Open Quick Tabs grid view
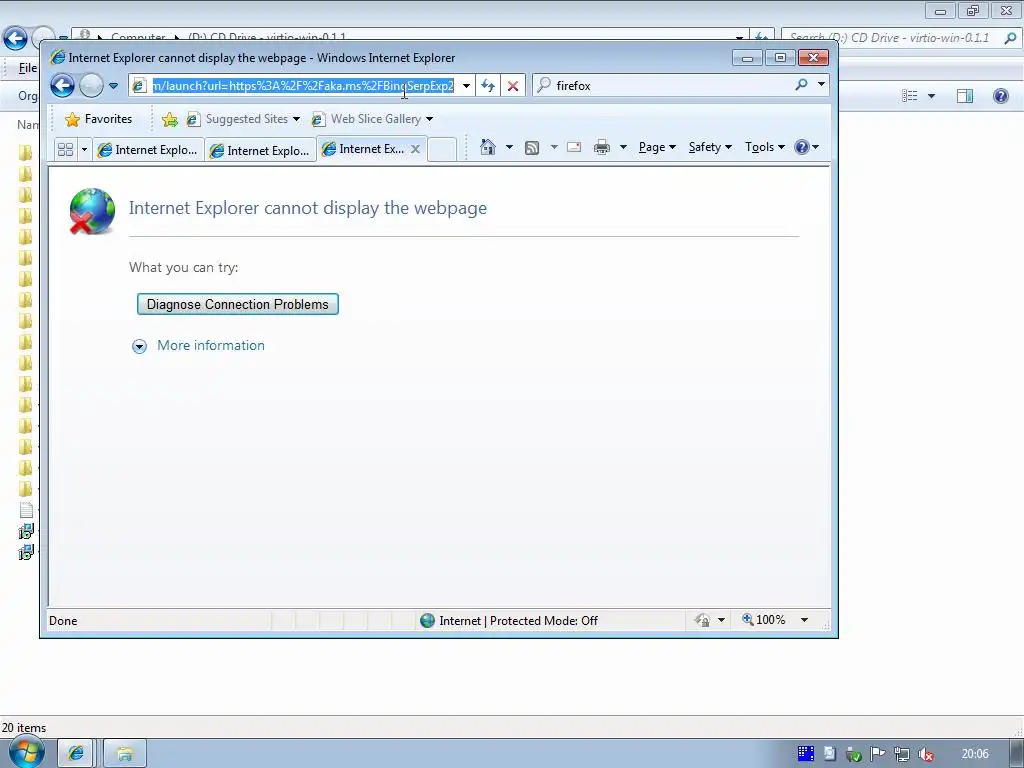1024x768 pixels. (65, 150)
